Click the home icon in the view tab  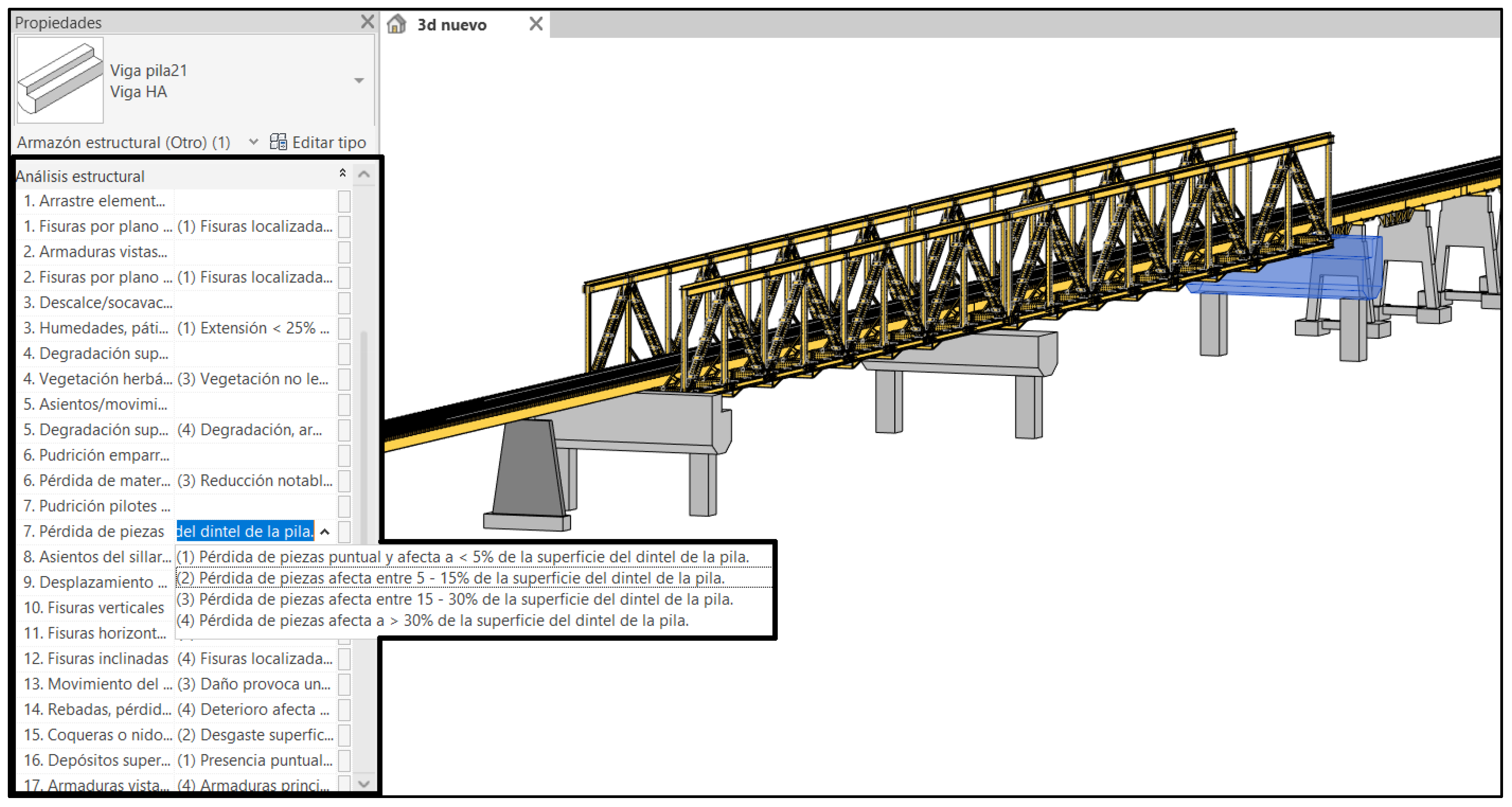tap(397, 24)
